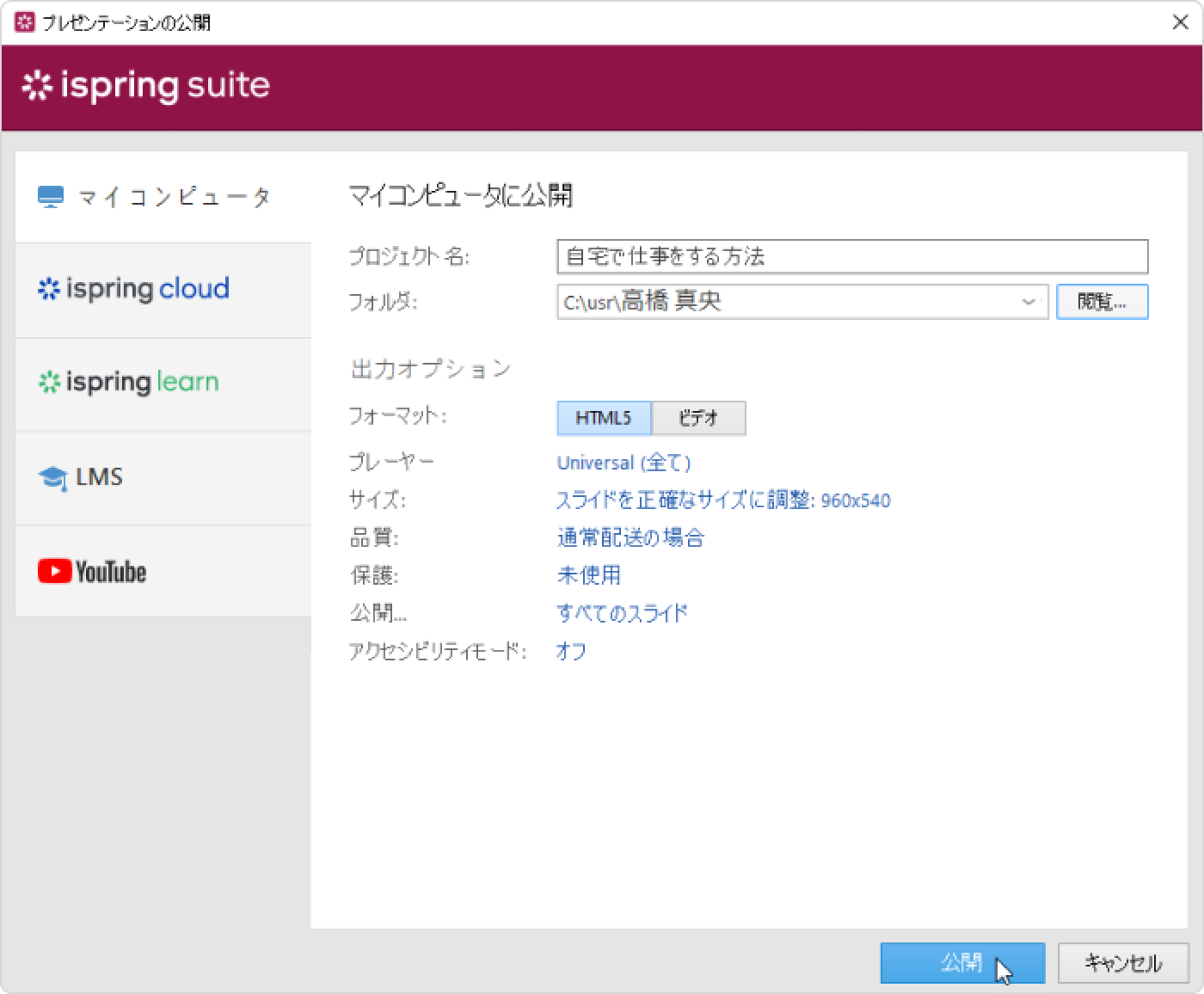Image resolution: width=1204 pixels, height=994 pixels.
Task: Click the 閲覧... browse button
Action: pyautogui.click(x=1102, y=302)
